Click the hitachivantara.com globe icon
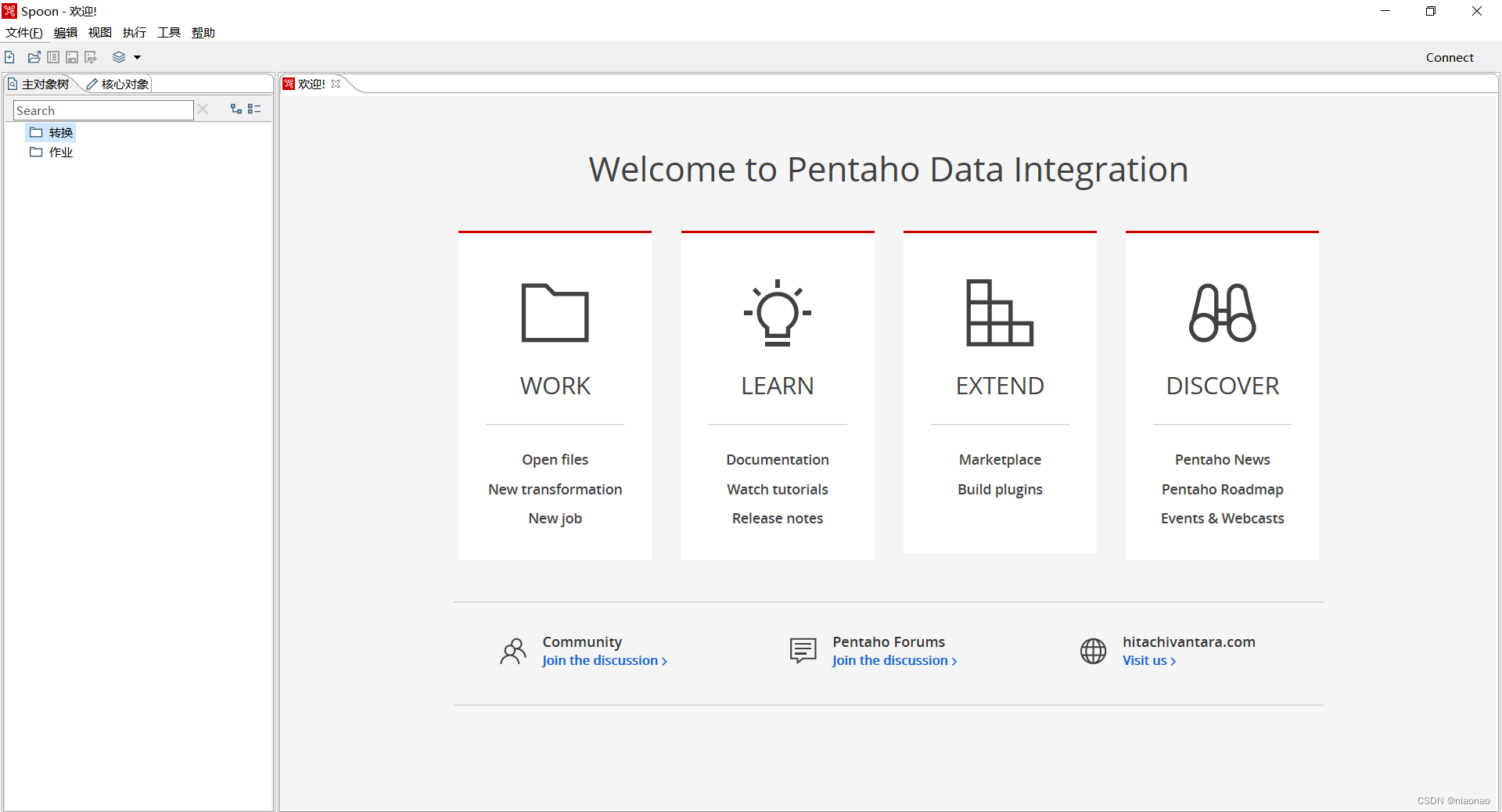 pos(1094,651)
